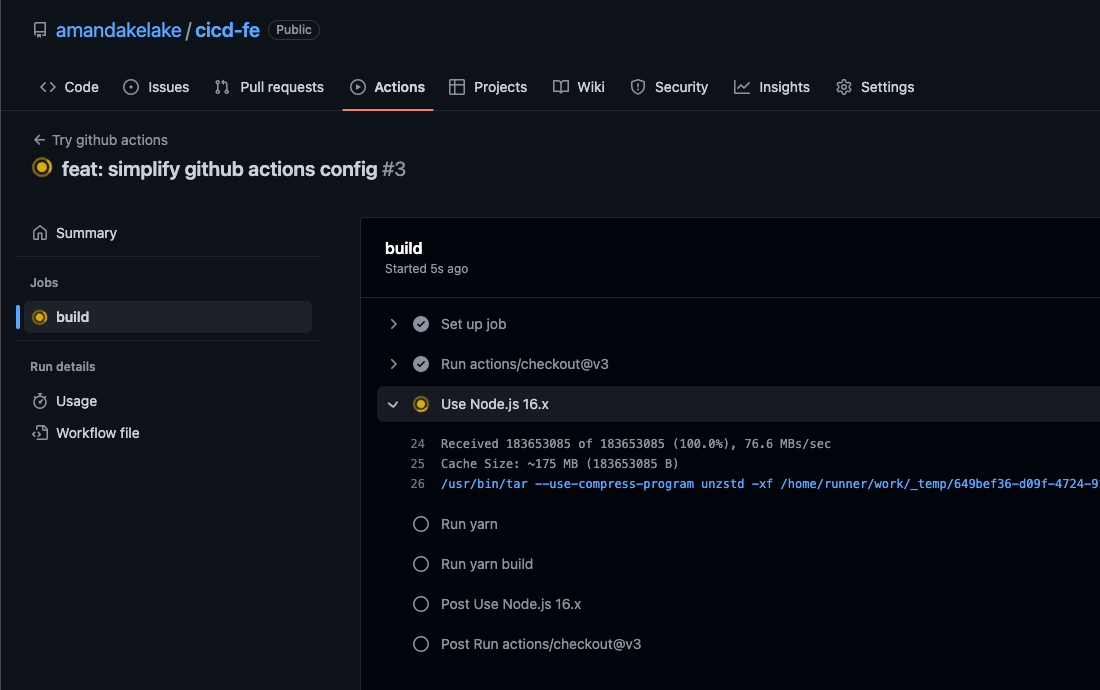This screenshot has width=1100, height=690.
Task: Open the Insights tab
Action: pos(772,87)
